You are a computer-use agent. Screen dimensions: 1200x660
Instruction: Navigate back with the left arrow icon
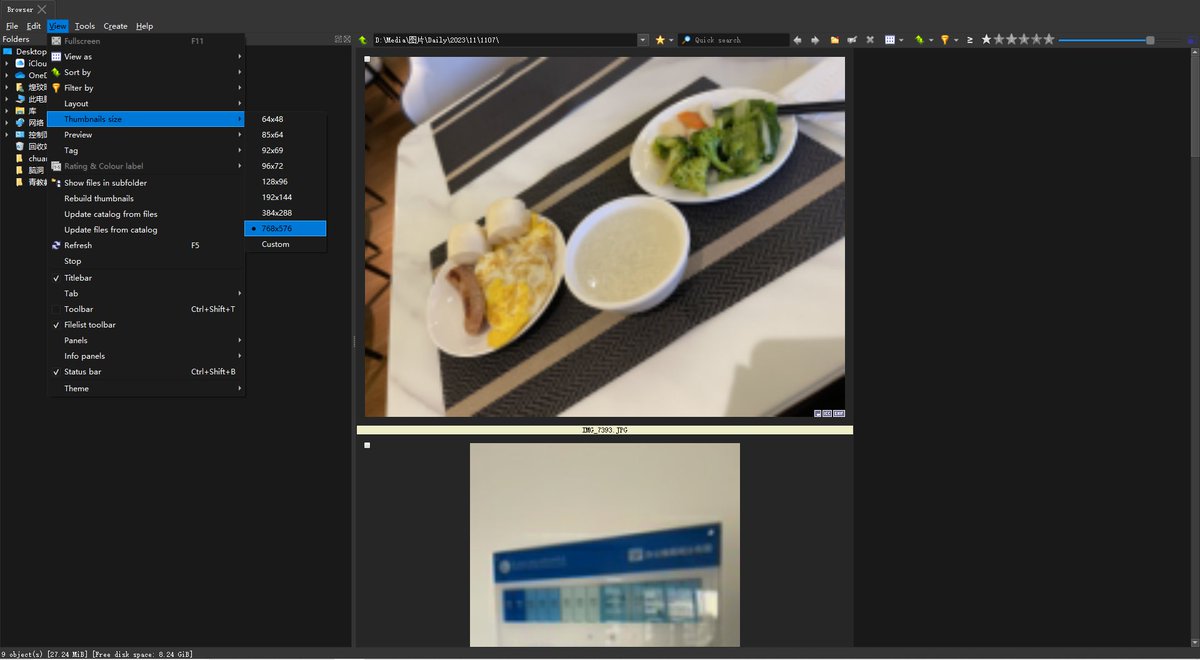[x=797, y=40]
